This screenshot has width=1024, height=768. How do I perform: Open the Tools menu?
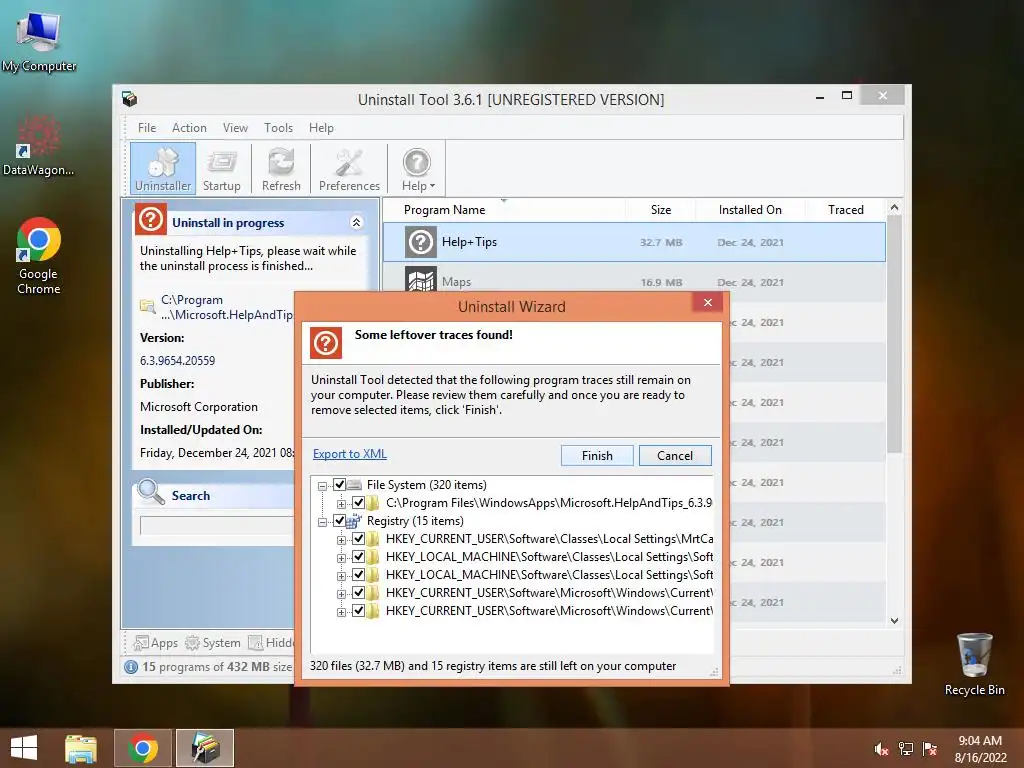pos(278,127)
